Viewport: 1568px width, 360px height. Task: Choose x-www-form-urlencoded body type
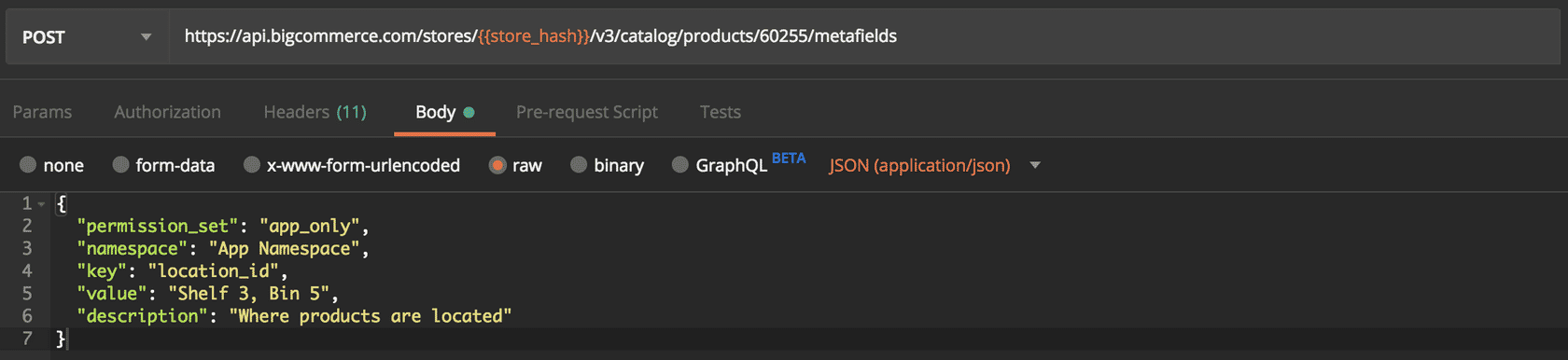click(x=252, y=165)
